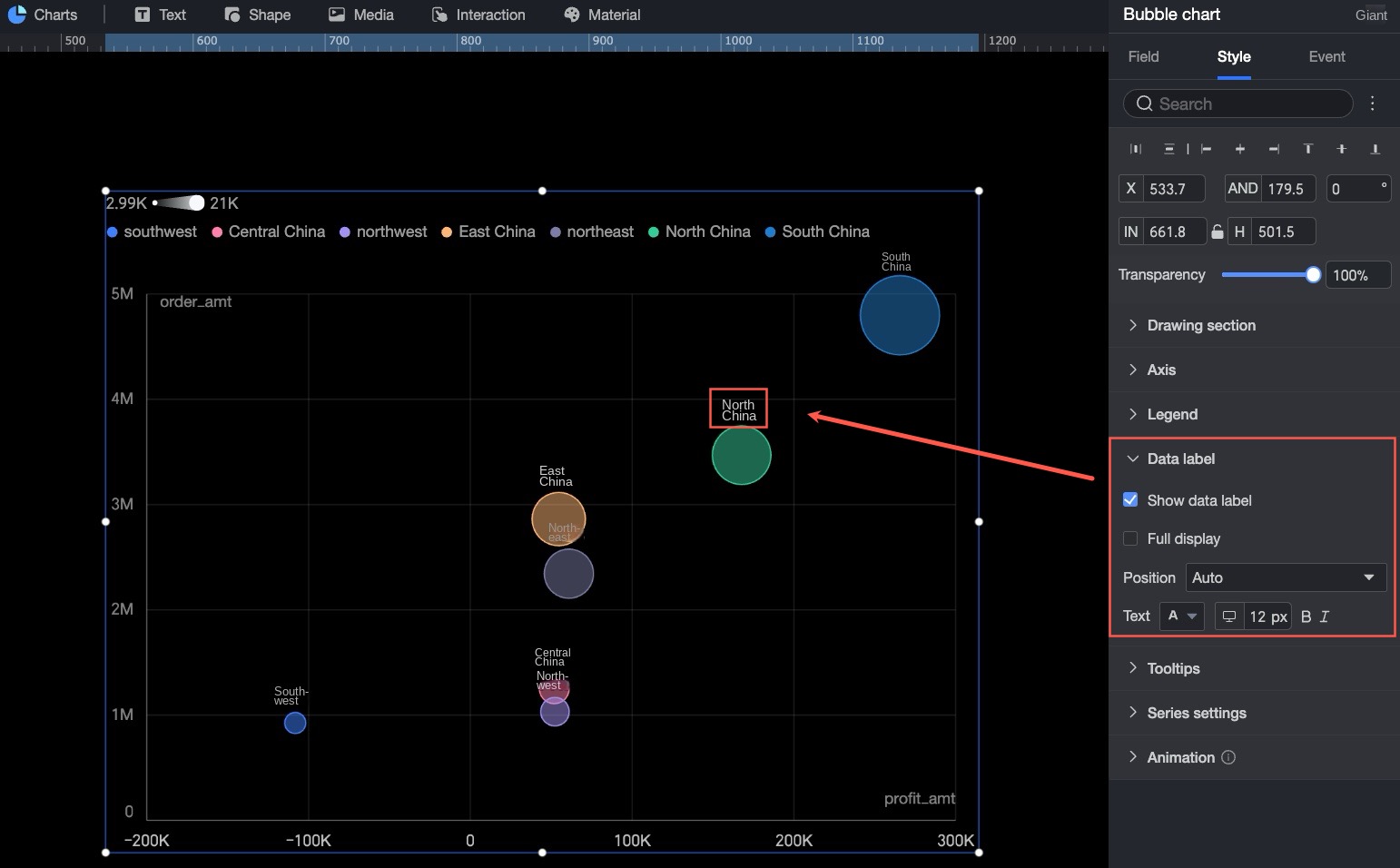Click the small blue Southwest bubble

[x=295, y=723]
